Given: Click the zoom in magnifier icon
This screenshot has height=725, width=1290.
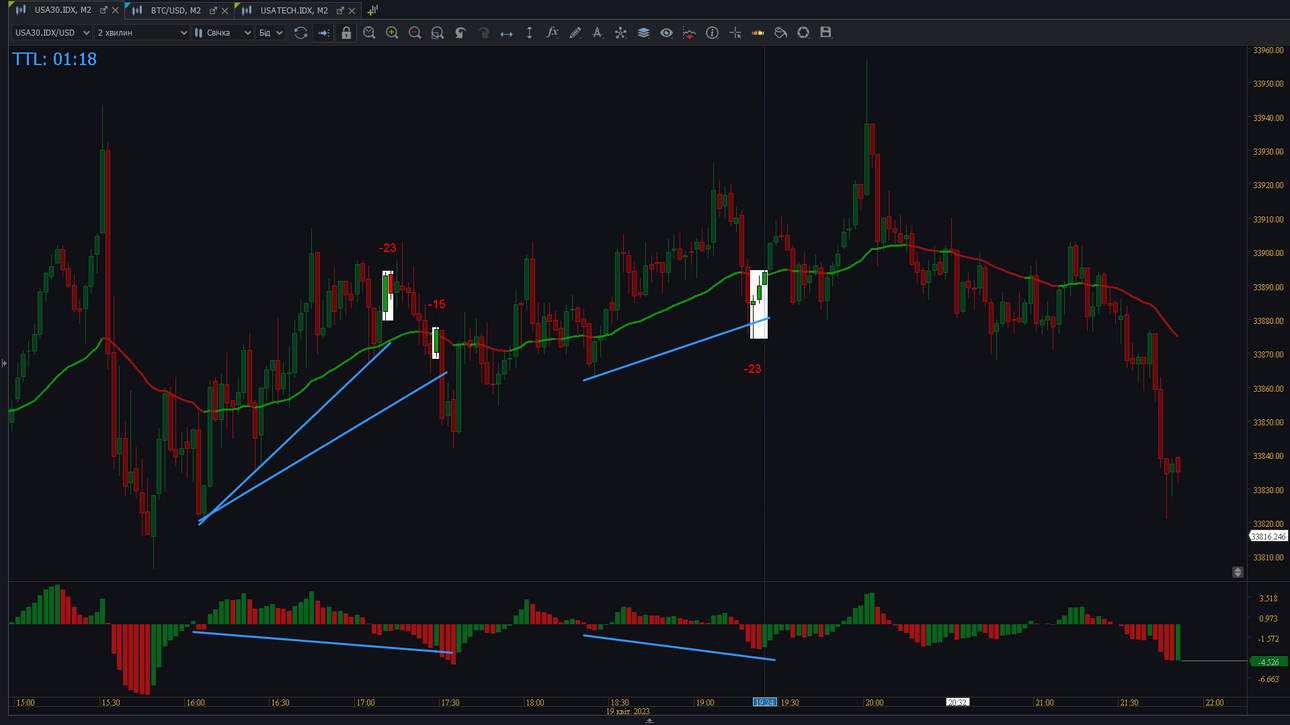Looking at the screenshot, I should pyautogui.click(x=392, y=33).
